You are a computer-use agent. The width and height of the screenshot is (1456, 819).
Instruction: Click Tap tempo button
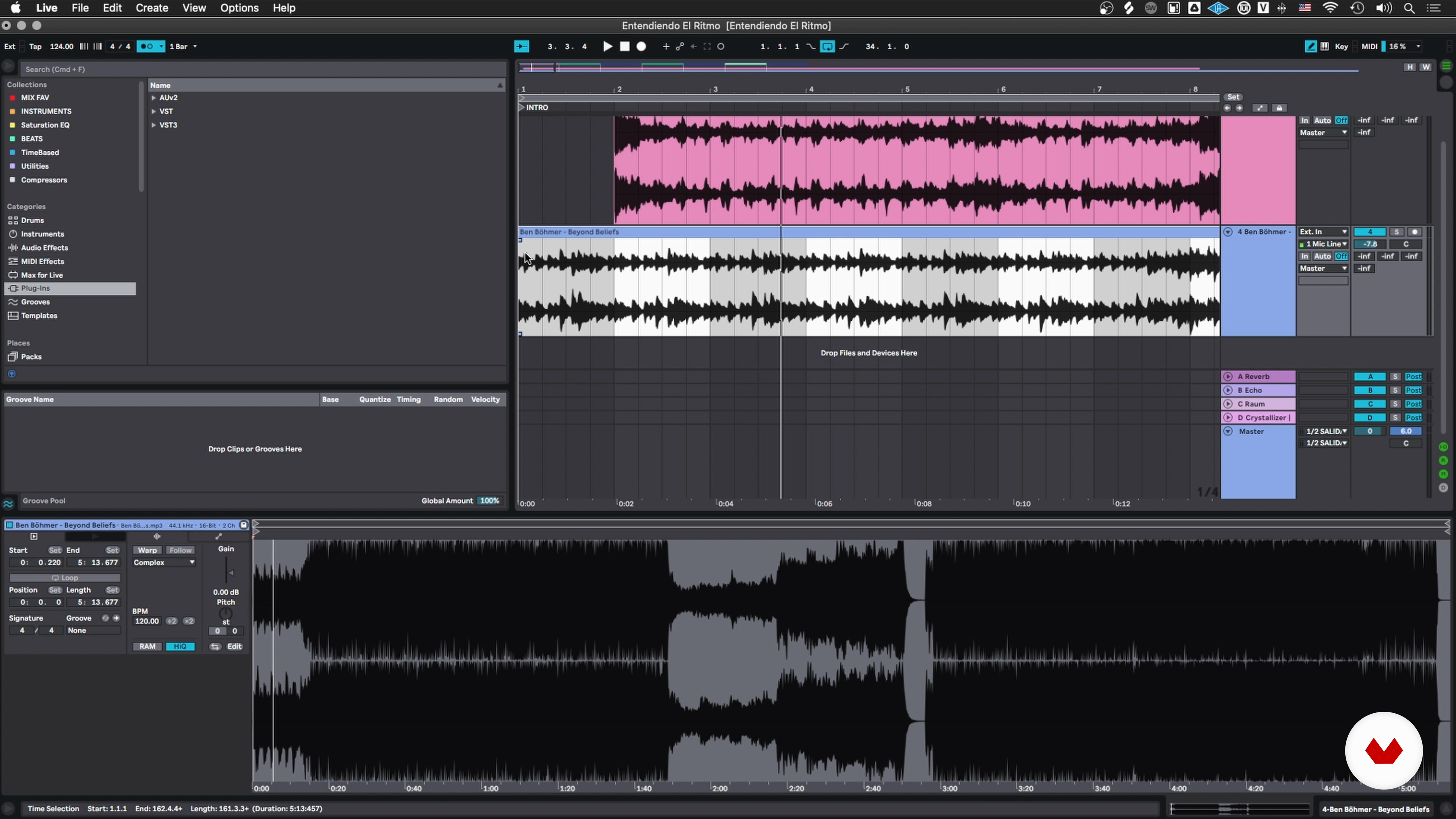click(35, 46)
